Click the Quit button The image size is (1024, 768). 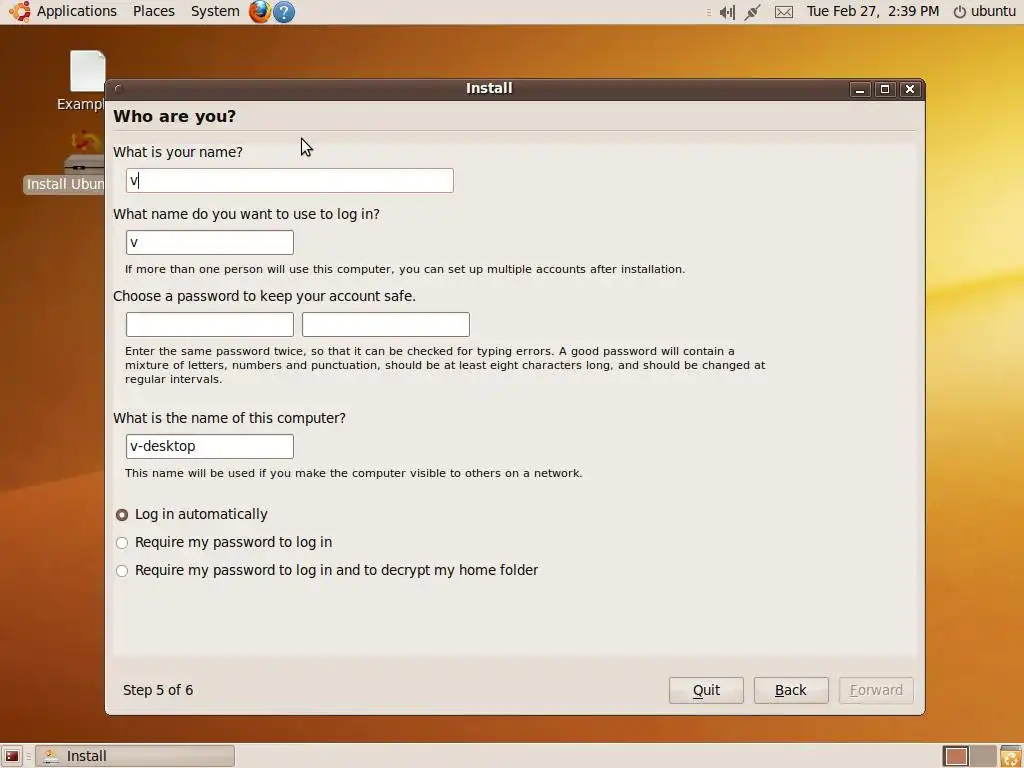706,690
